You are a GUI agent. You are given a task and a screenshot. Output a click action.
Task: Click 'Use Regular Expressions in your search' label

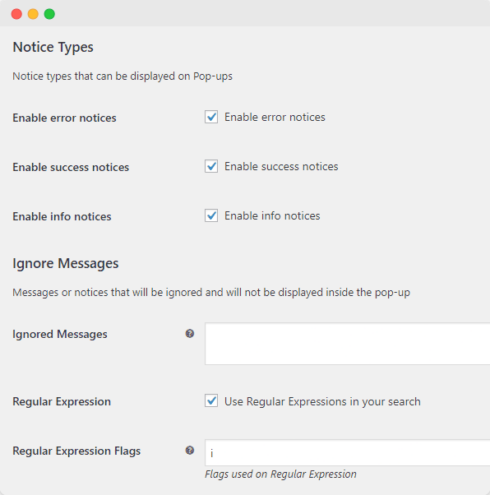(322, 401)
